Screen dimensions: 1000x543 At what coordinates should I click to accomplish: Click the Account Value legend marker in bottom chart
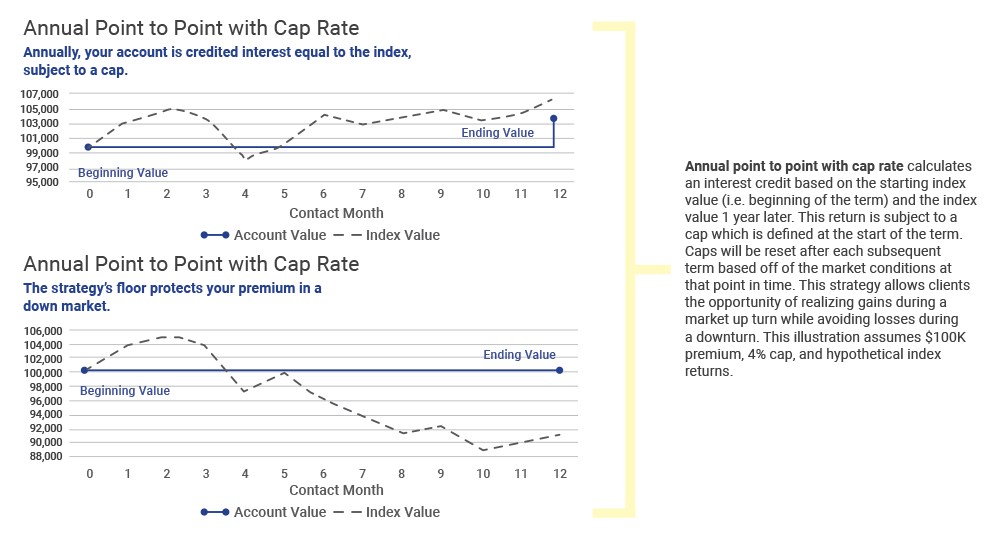[x=215, y=512]
